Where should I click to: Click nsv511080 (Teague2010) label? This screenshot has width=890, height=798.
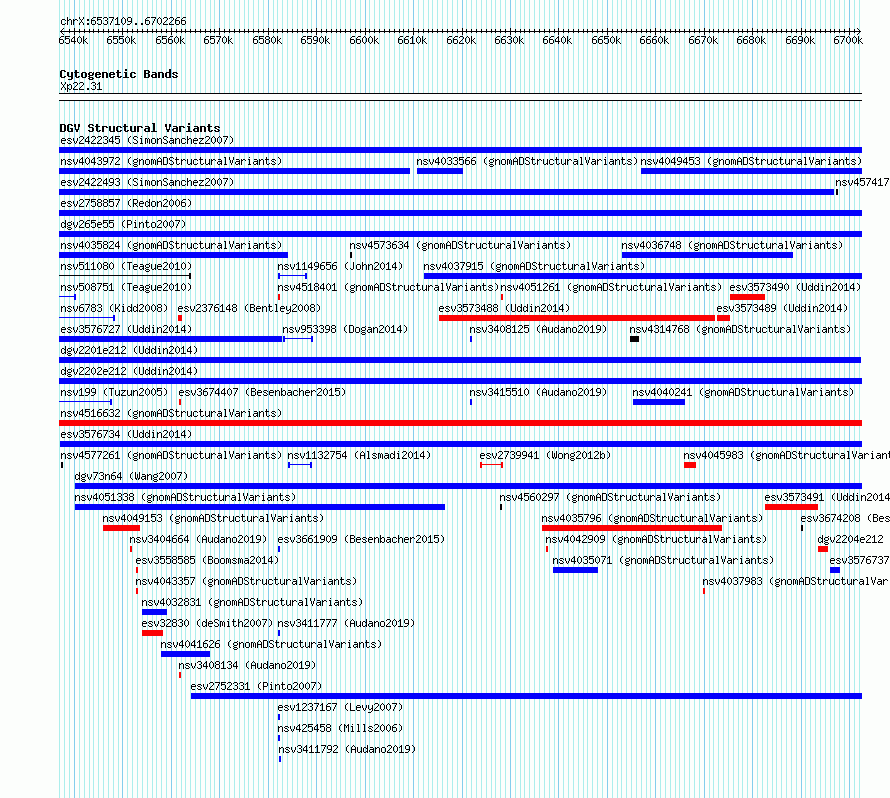click(126, 266)
